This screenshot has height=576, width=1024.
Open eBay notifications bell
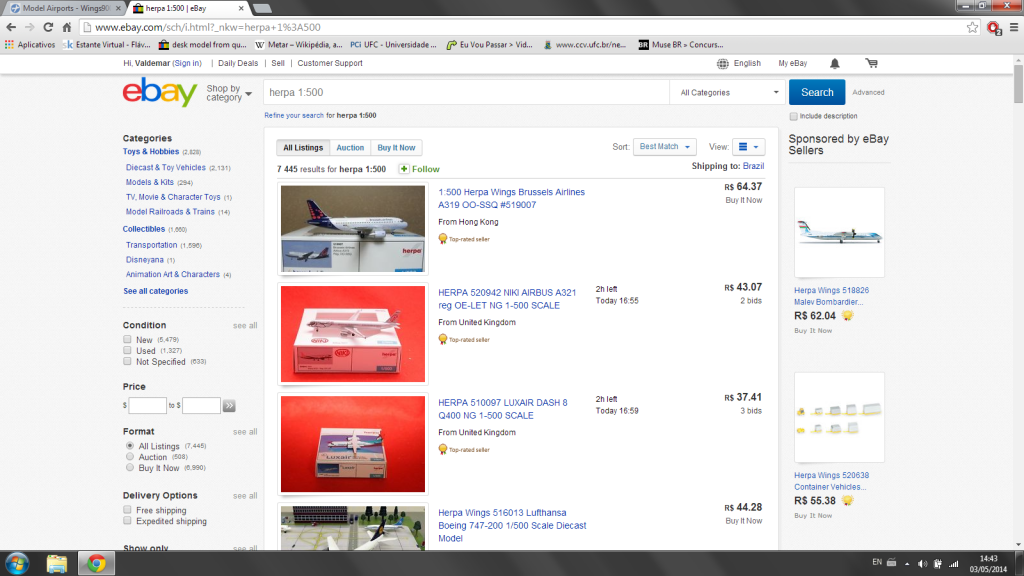click(x=835, y=63)
